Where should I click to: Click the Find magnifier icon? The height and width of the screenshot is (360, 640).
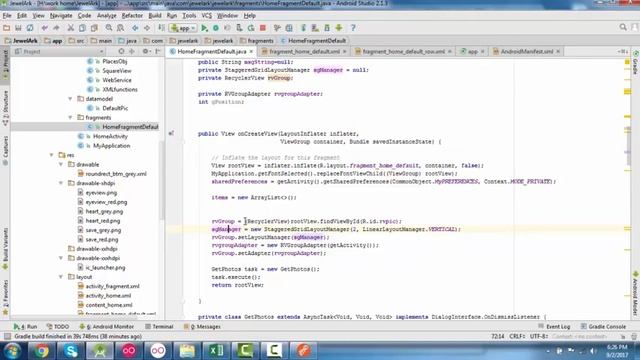[109, 28]
